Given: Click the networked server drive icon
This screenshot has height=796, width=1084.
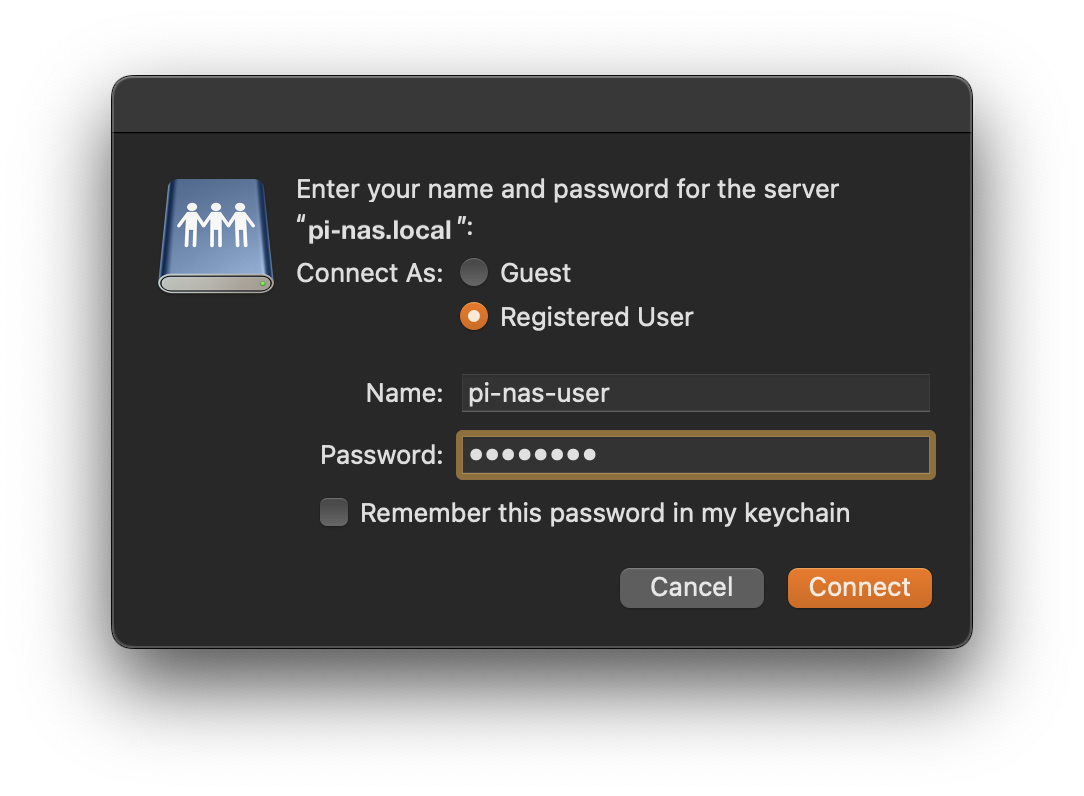Looking at the screenshot, I should (x=215, y=234).
